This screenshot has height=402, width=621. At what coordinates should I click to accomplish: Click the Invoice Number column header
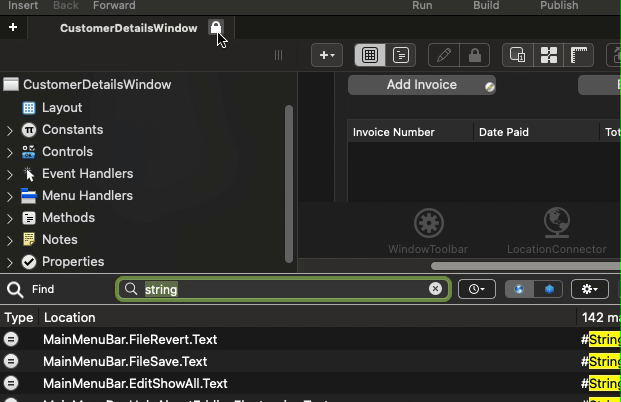(394, 132)
